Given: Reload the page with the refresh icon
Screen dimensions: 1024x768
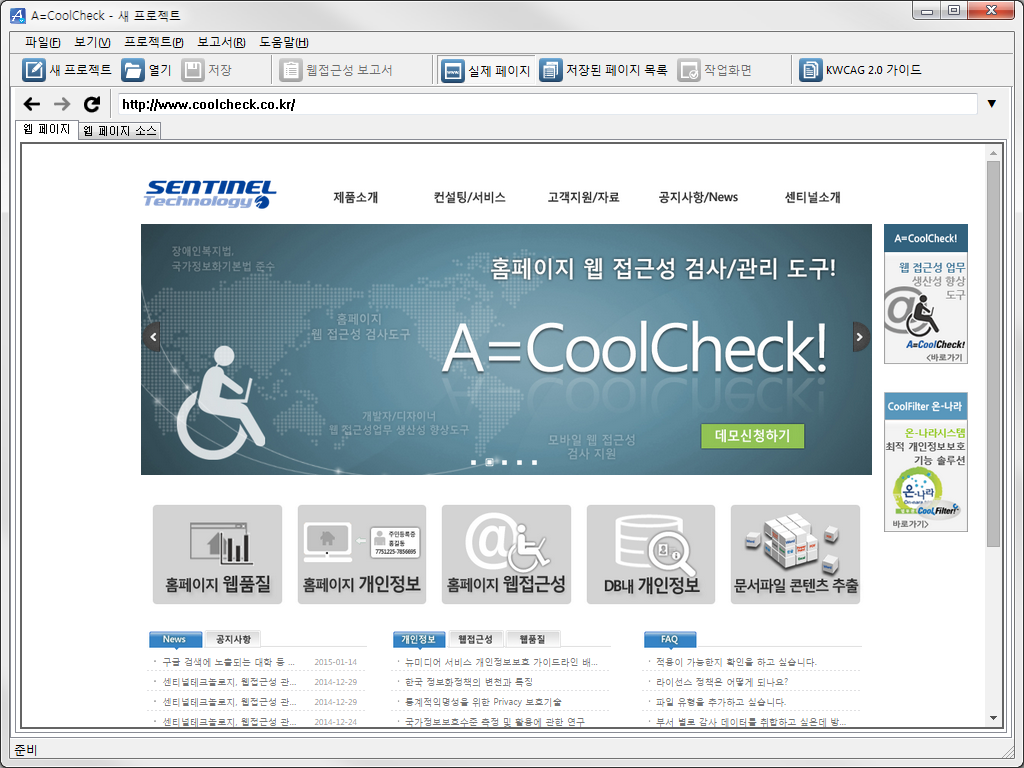Looking at the screenshot, I should pos(92,104).
